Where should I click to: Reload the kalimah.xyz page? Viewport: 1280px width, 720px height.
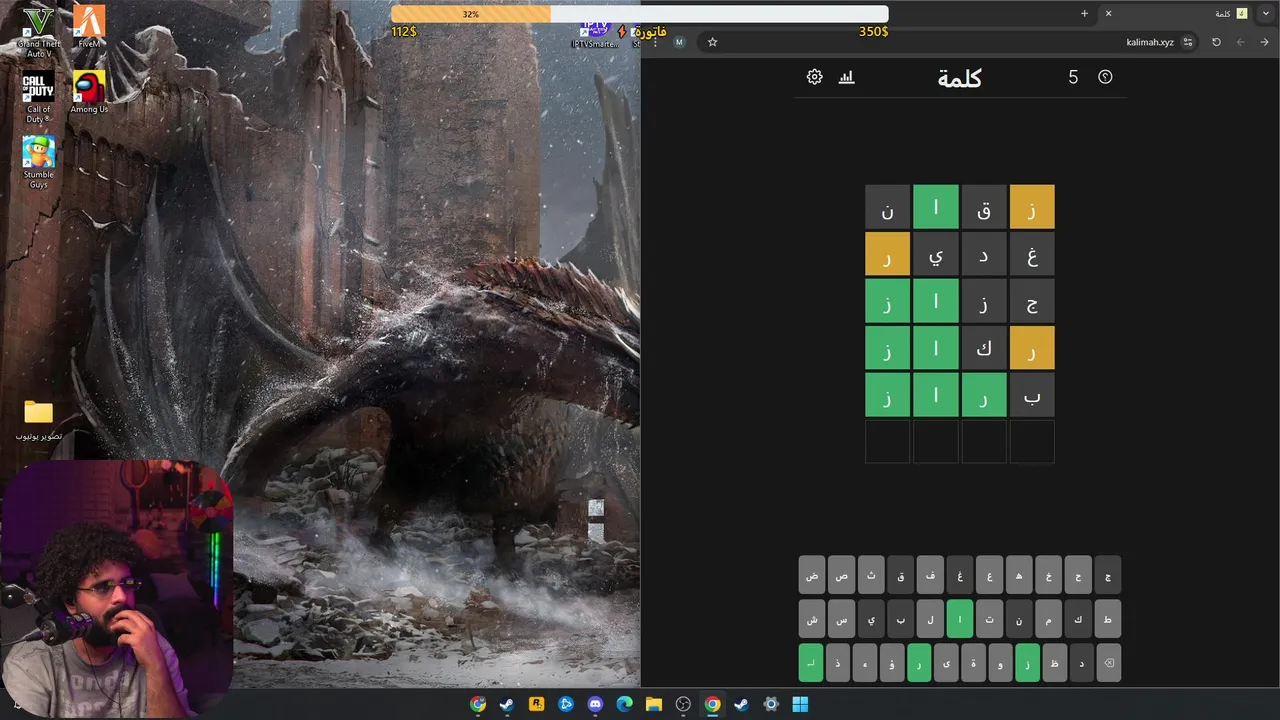click(x=1216, y=42)
